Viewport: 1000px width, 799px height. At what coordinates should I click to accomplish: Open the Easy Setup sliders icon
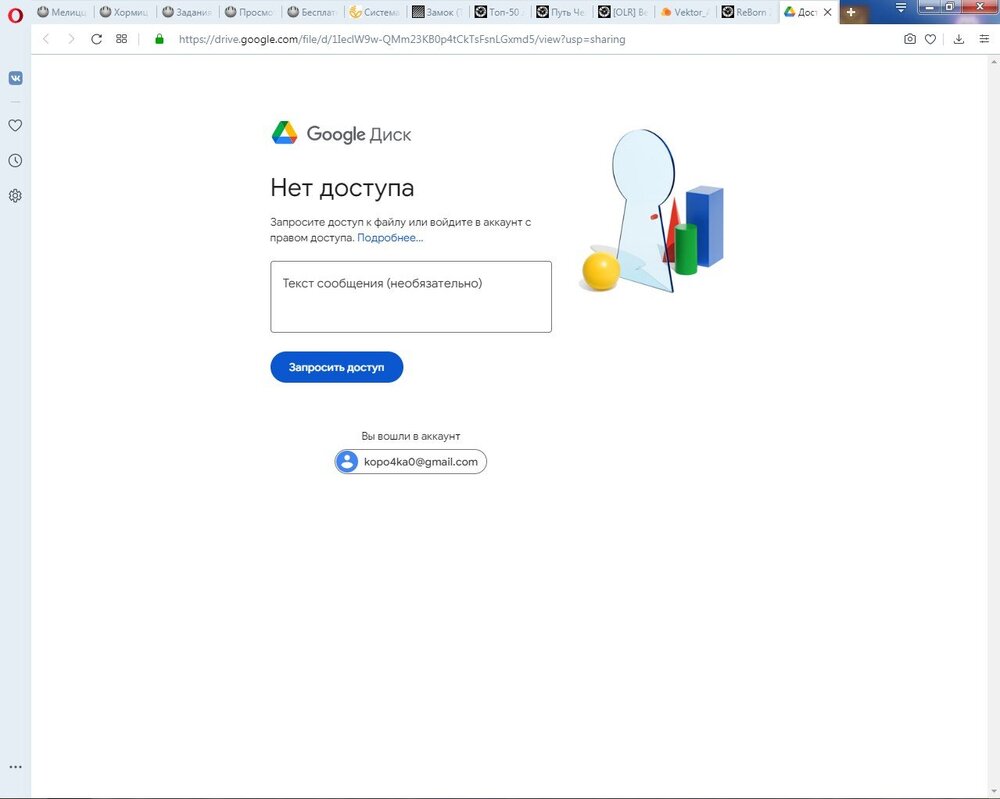click(x=985, y=39)
